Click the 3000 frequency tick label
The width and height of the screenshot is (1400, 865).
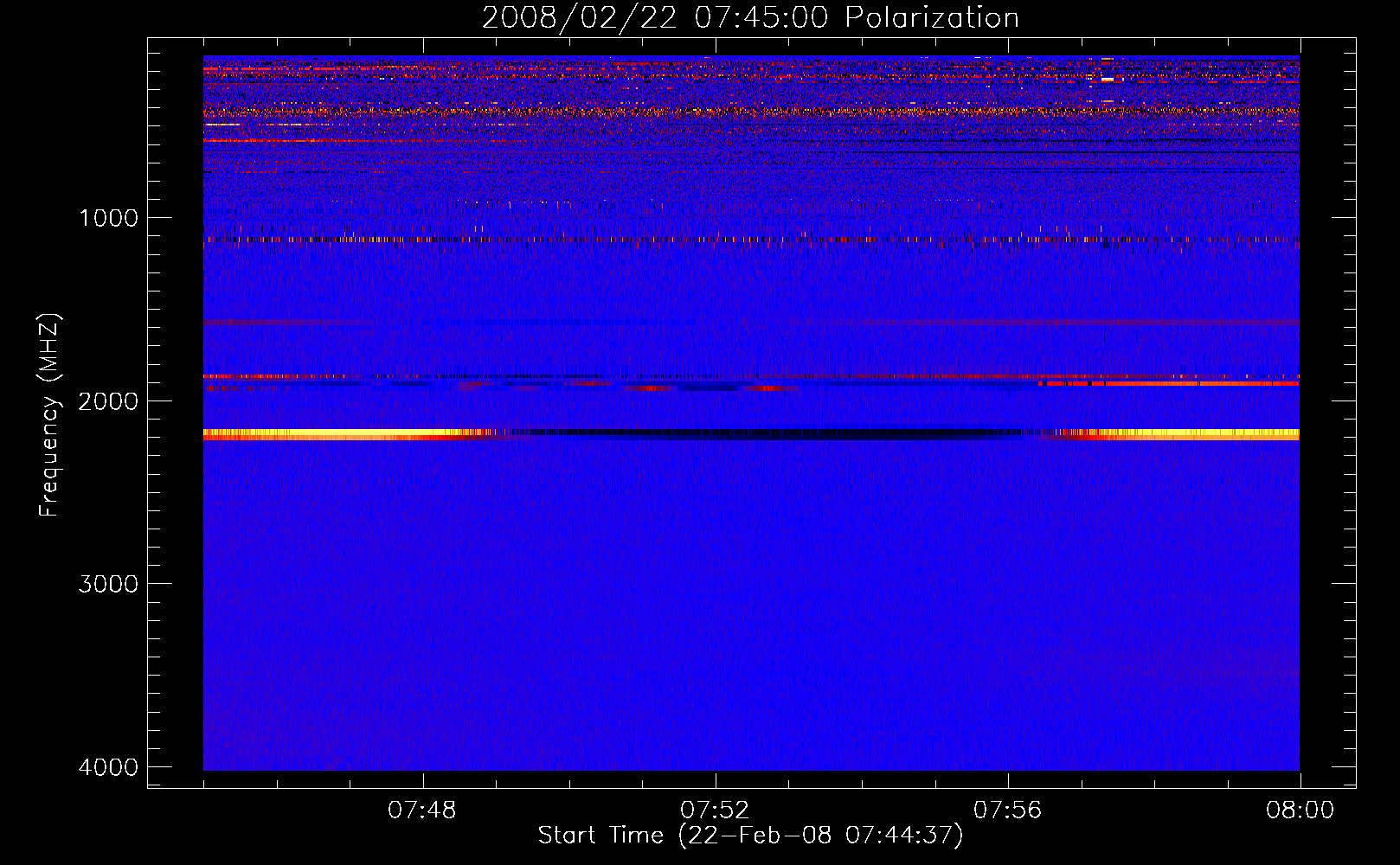(x=108, y=584)
